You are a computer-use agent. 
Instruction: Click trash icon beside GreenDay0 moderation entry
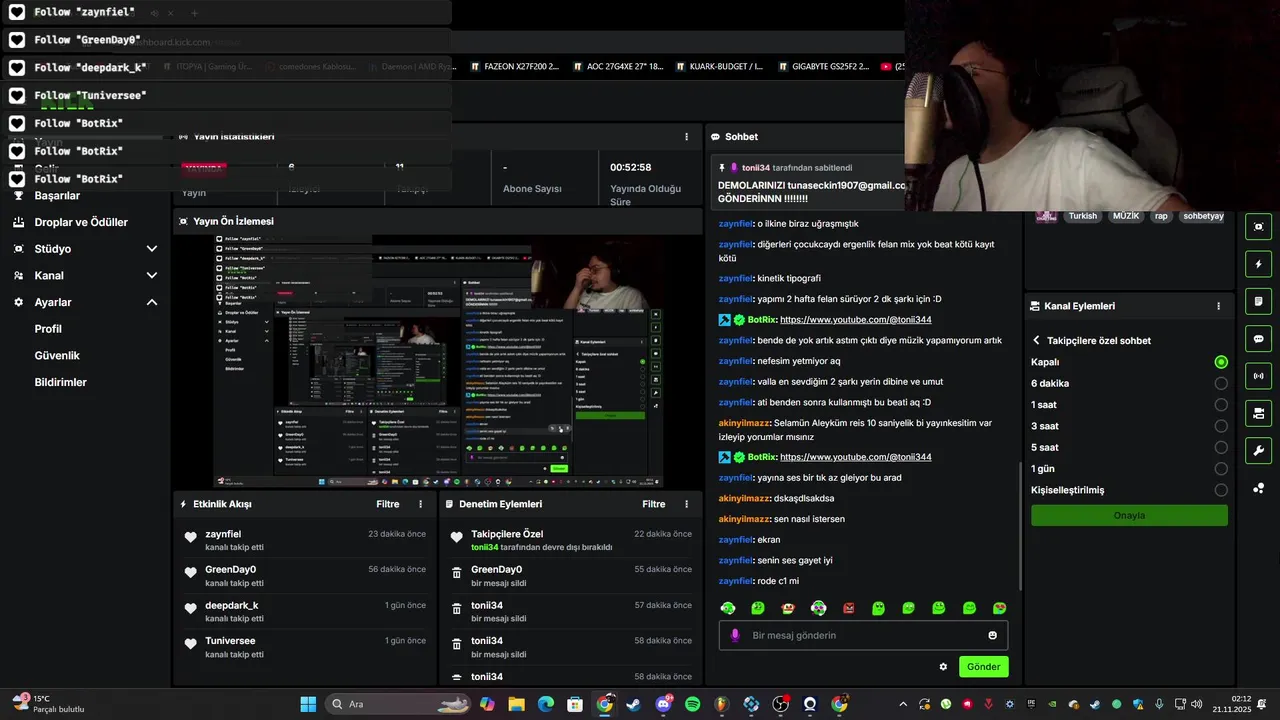click(457, 573)
